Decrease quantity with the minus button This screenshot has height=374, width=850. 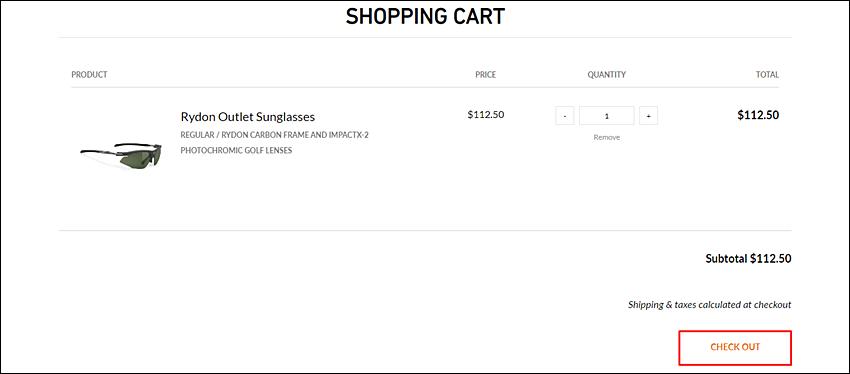click(564, 115)
